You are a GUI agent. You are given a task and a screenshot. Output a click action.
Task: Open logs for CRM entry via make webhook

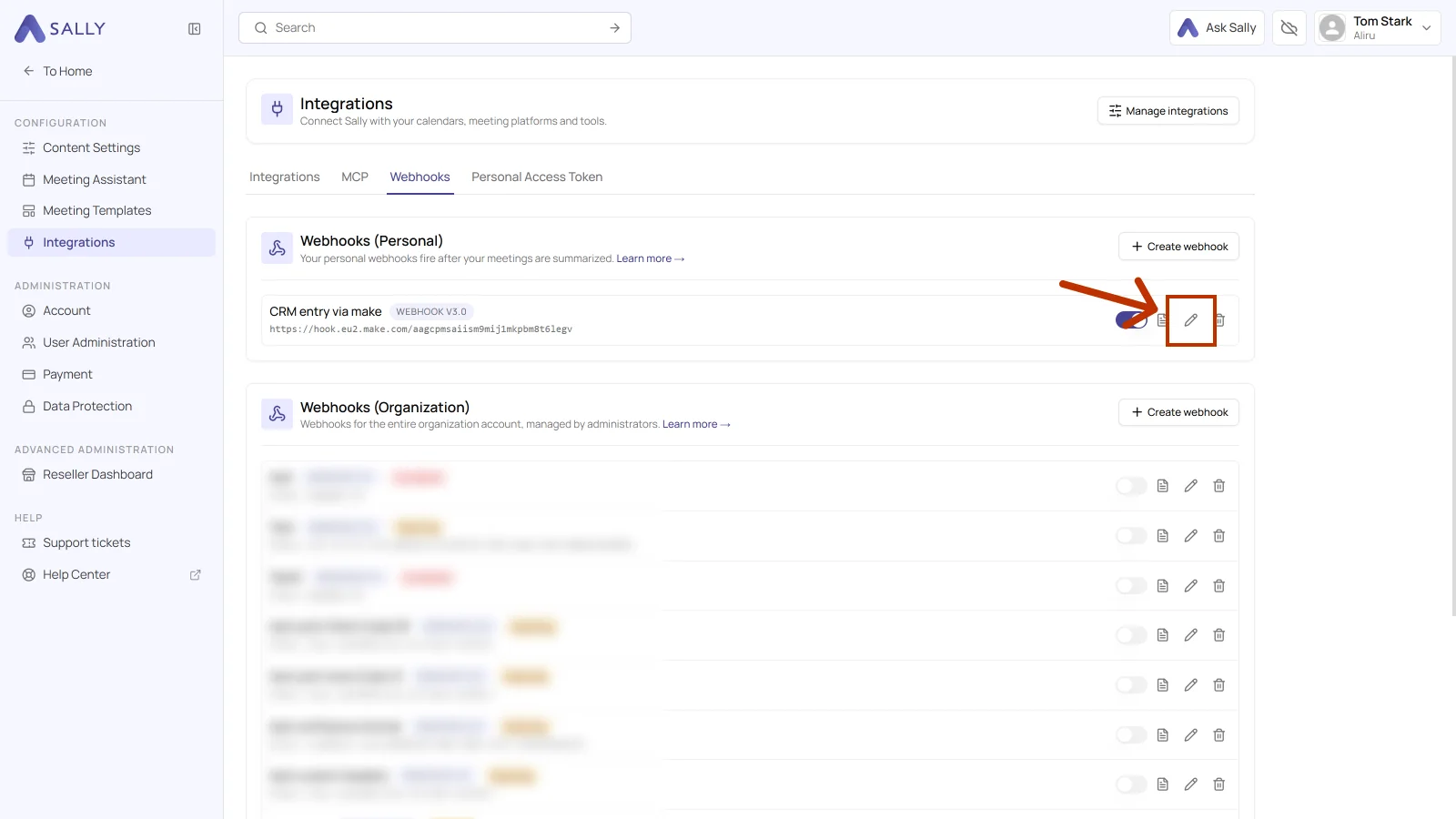(1162, 320)
